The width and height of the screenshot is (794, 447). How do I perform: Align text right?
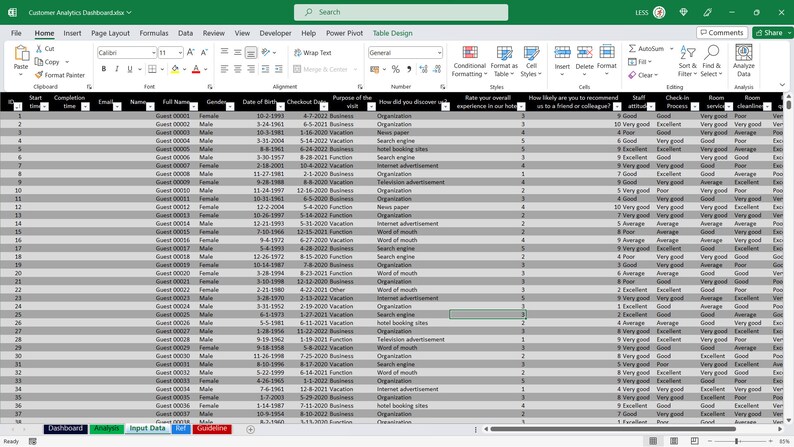pyautogui.click(x=251, y=69)
